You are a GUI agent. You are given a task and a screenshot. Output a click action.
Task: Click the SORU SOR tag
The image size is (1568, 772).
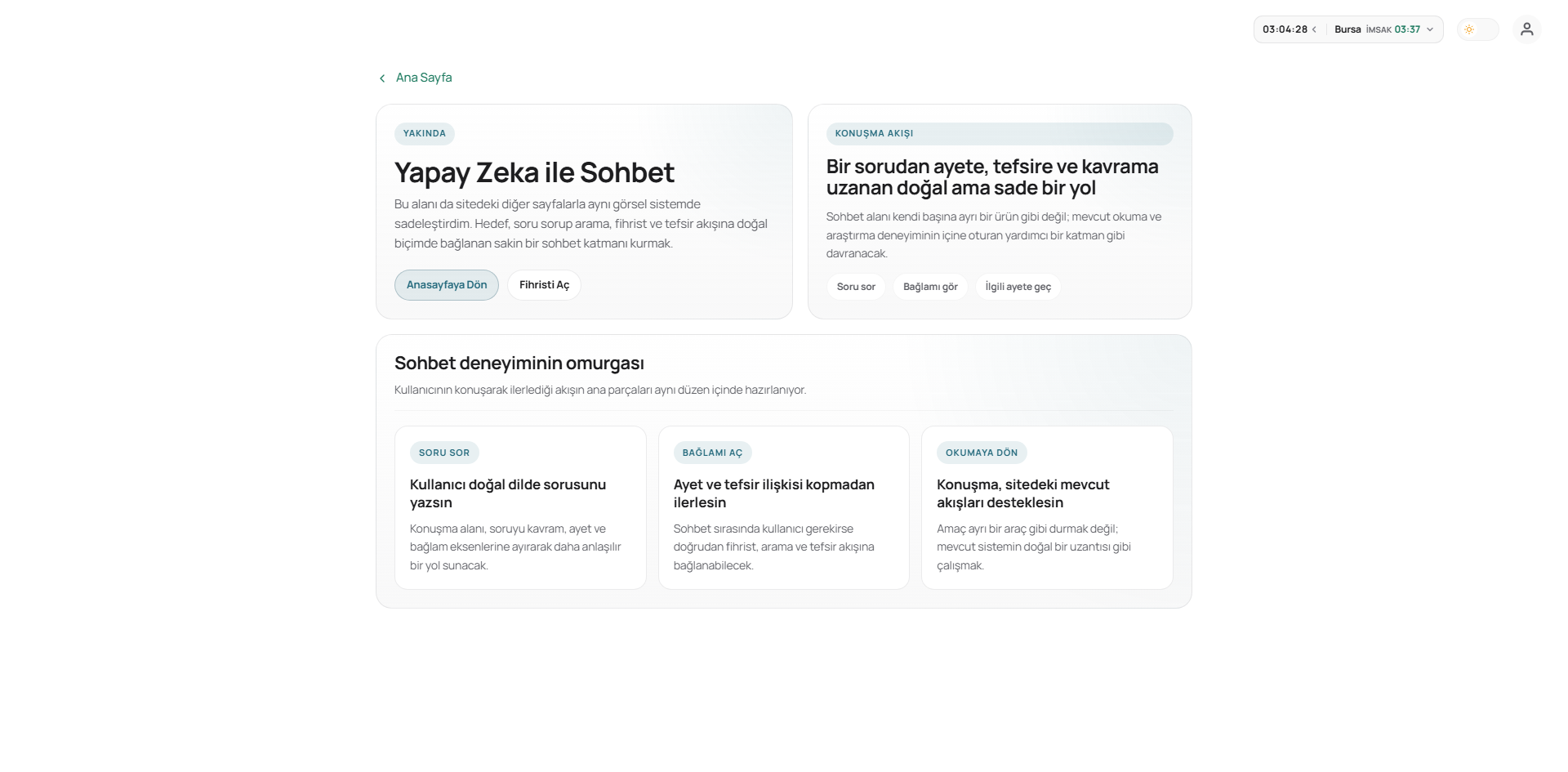444,453
